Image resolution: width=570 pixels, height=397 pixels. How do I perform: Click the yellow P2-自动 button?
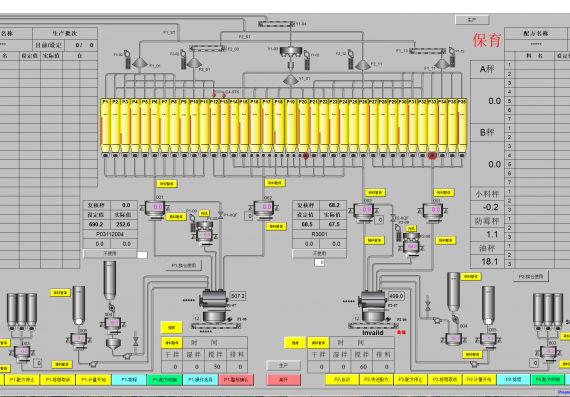342,380
